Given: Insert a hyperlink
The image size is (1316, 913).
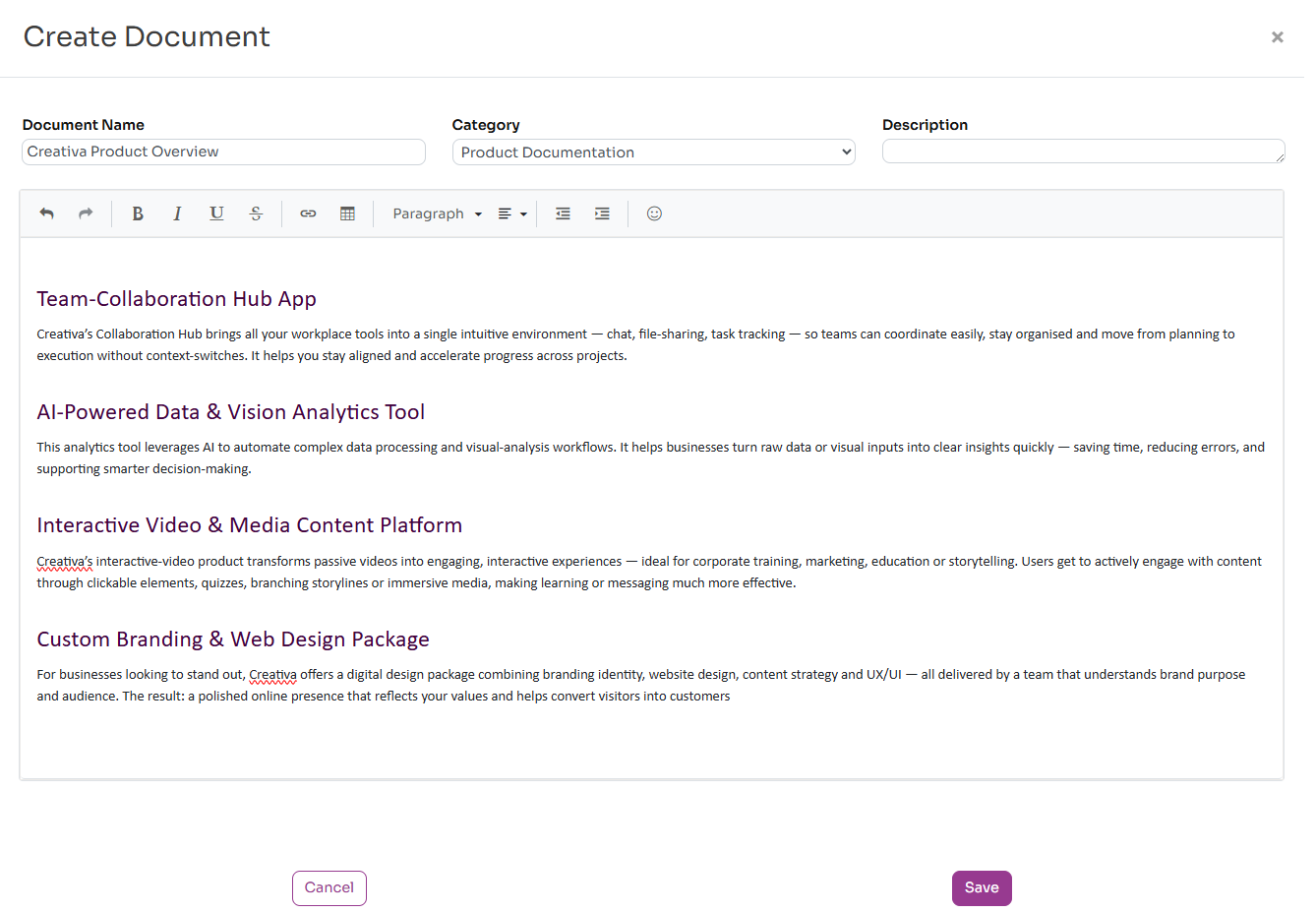Looking at the screenshot, I should [308, 213].
